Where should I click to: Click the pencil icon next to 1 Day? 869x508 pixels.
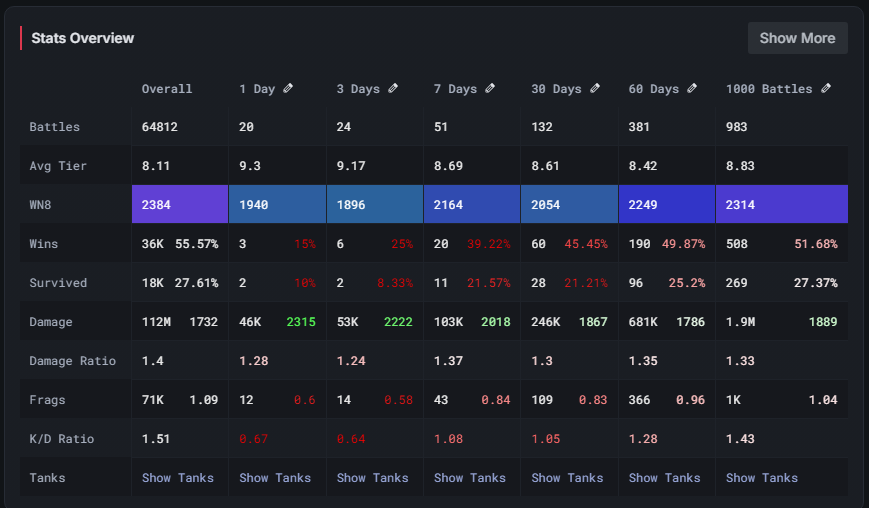[289, 88]
